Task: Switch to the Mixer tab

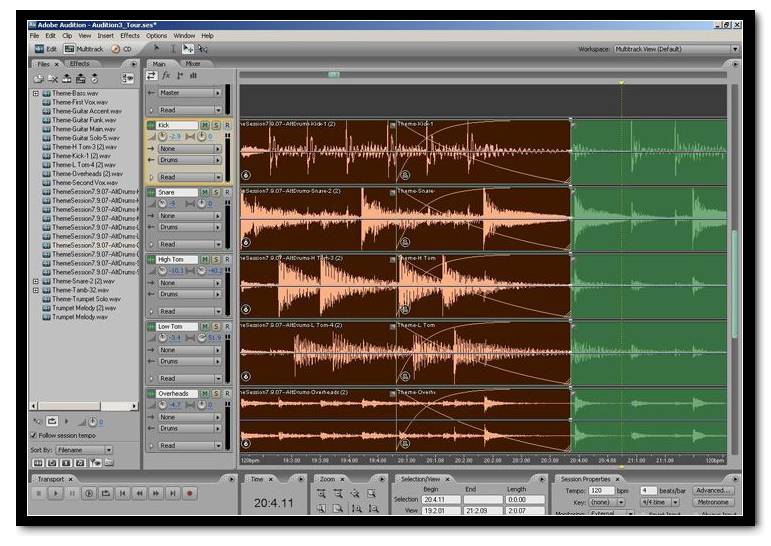Action: (193, 64)
